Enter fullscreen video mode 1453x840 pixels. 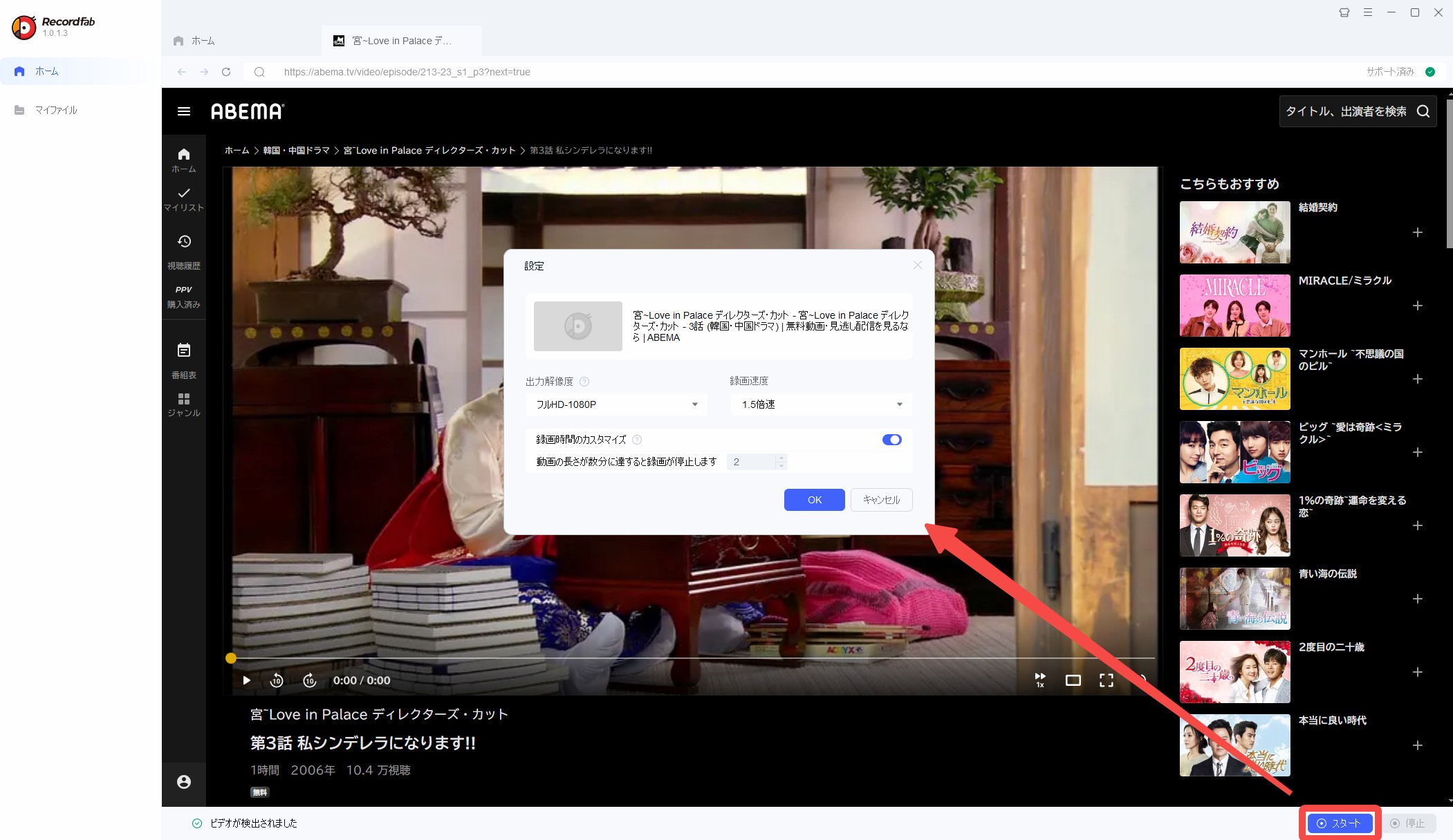(x=1107, y=680)
